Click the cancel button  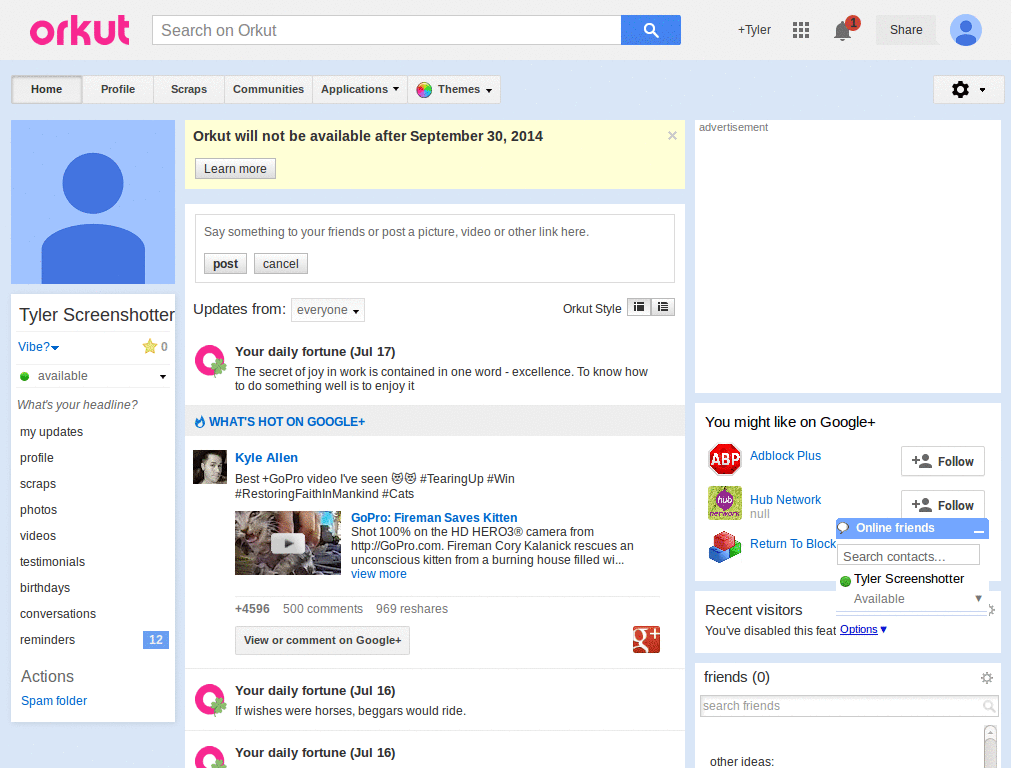point(281,264)
